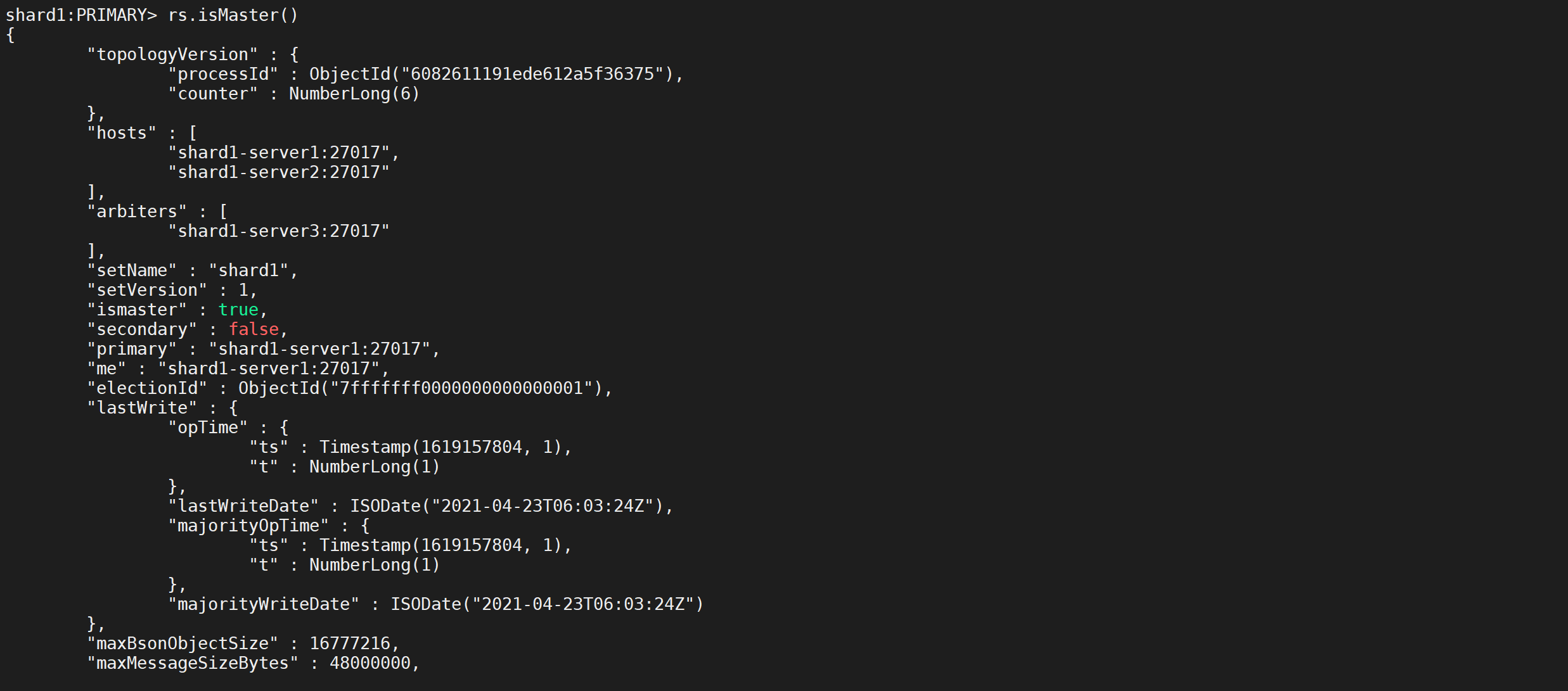The image size is (1568, 691).
Task: Click the shard1:PRIMARY> shell prompt
Action: tap(81, 15)
